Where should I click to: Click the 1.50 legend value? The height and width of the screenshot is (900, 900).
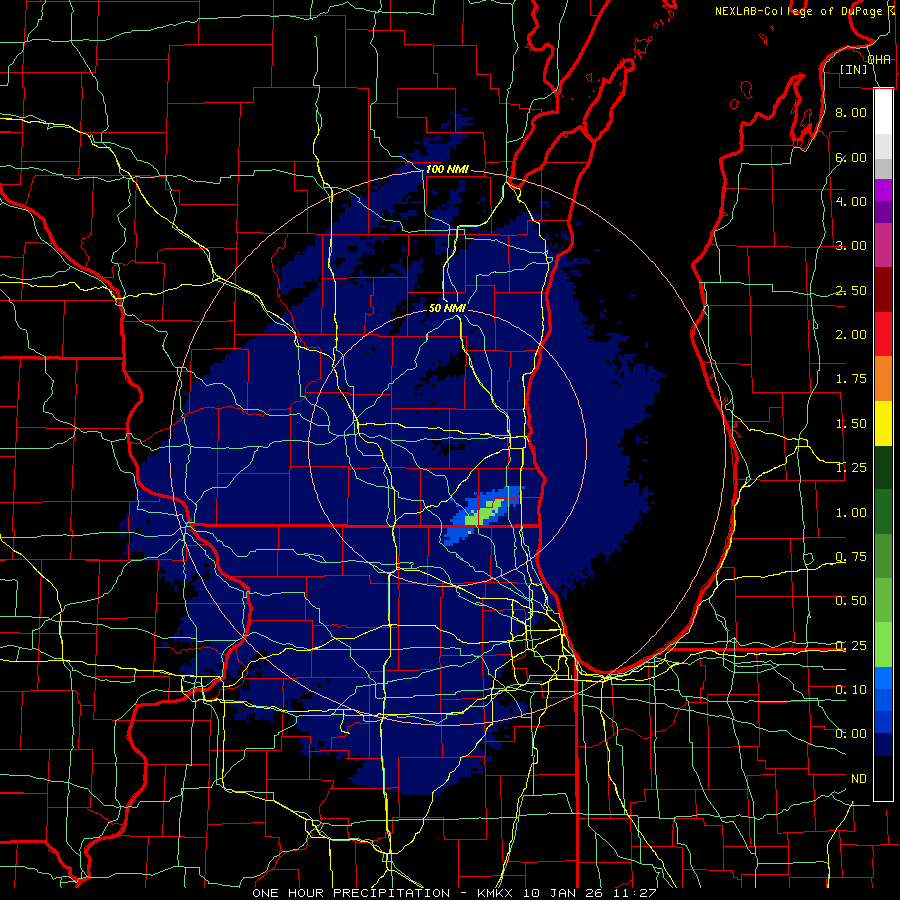click(850, 424)
